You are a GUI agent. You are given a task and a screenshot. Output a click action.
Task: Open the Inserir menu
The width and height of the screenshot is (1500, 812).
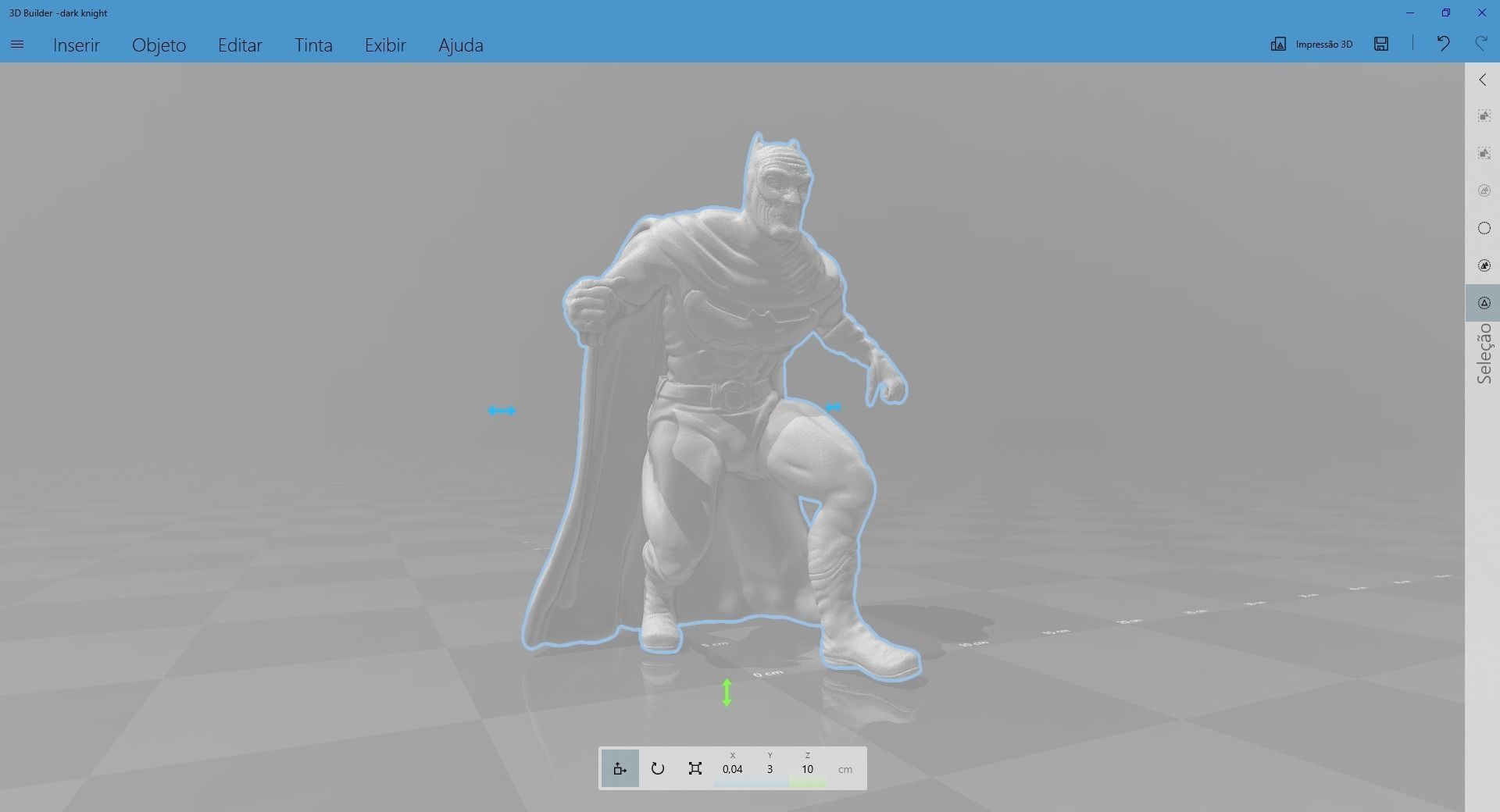coord(77,45)
